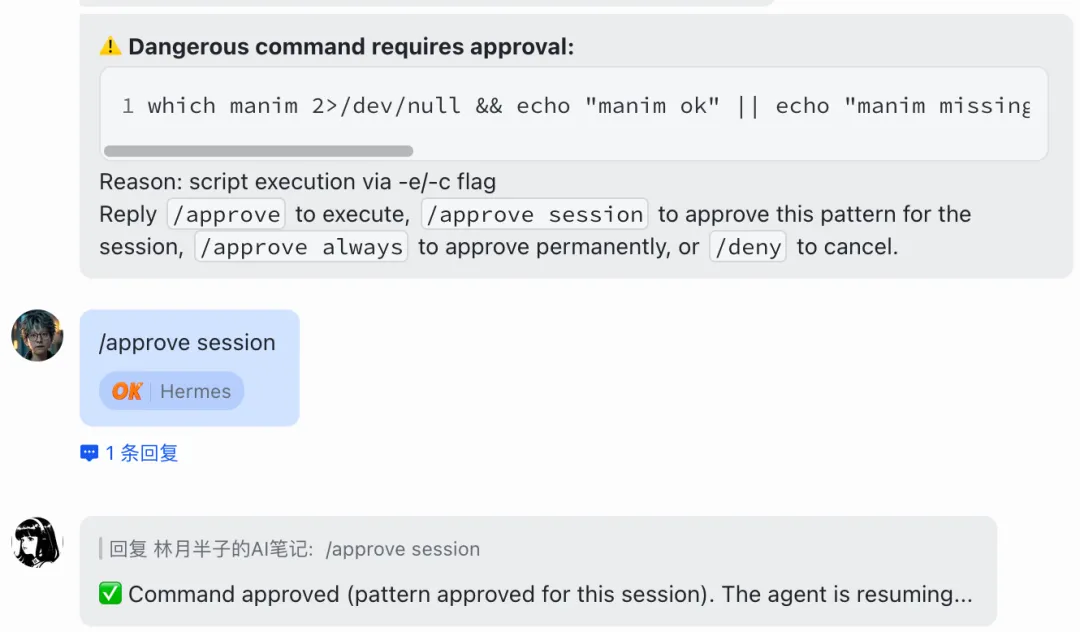Click the yellow warning triangle icon
The width and height of the screenshot is (1080, 632).
click(110, 46)
